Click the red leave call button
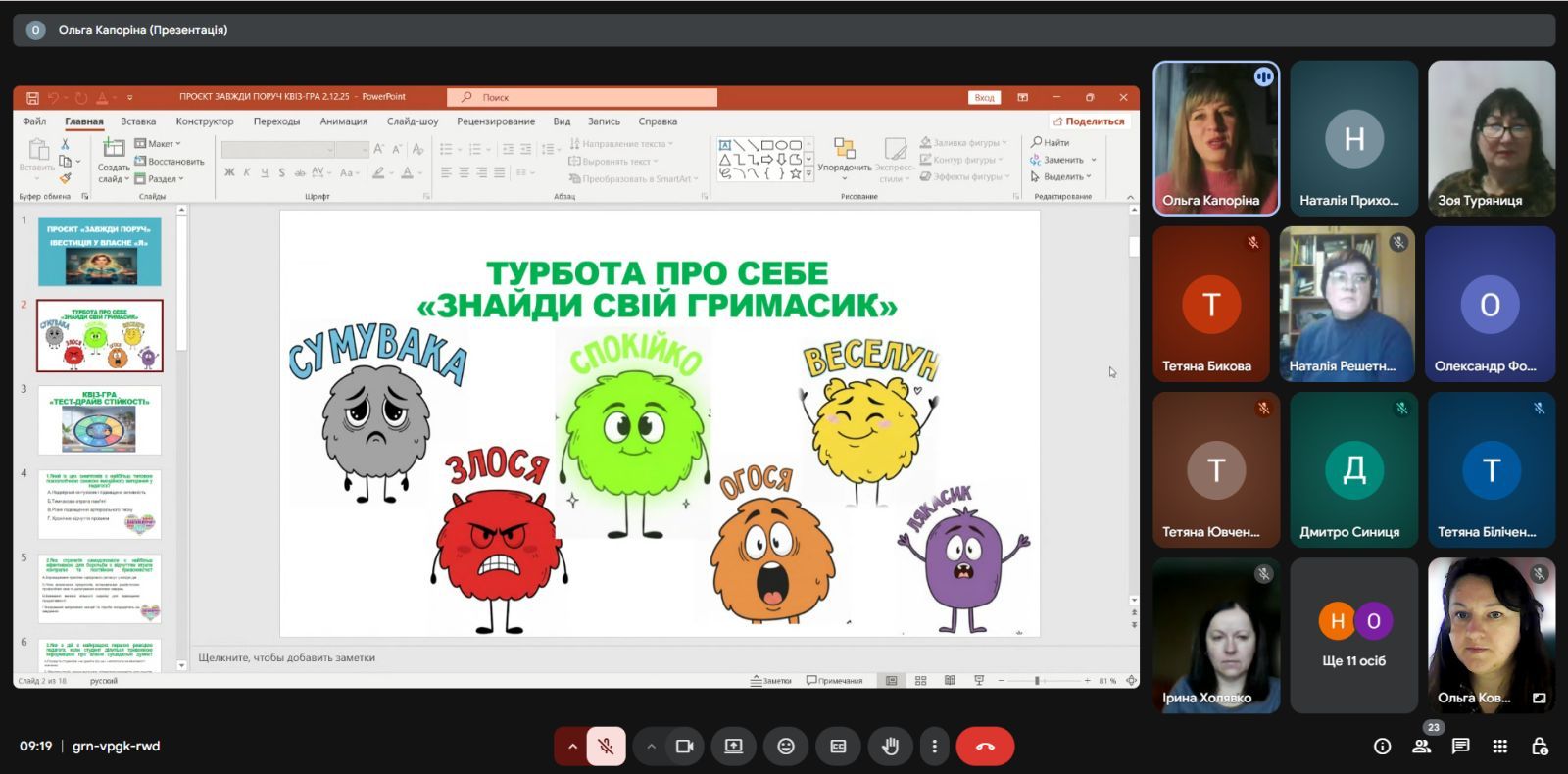1568x774 pixels. click(985, 747)
